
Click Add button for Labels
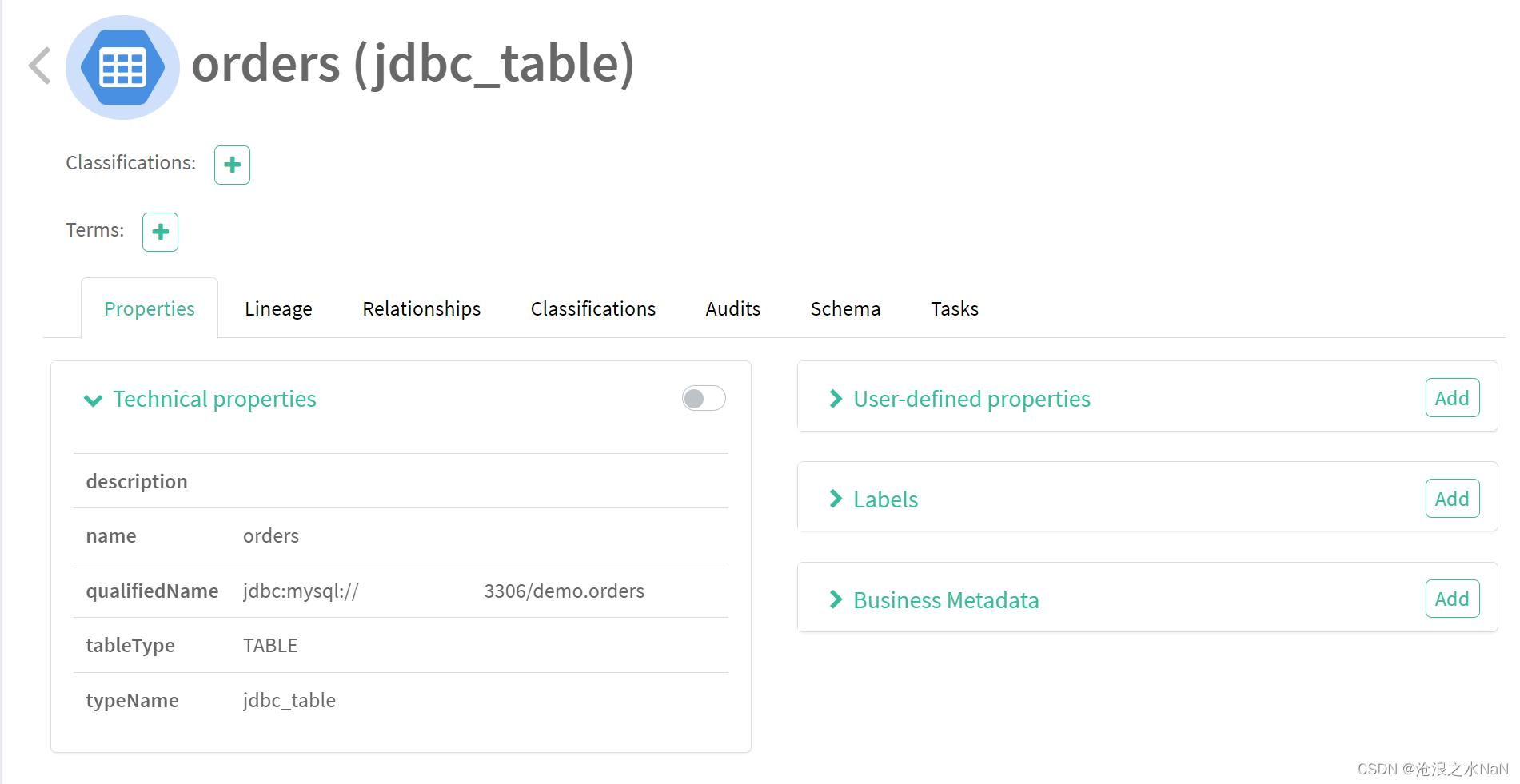[1452, 499]
